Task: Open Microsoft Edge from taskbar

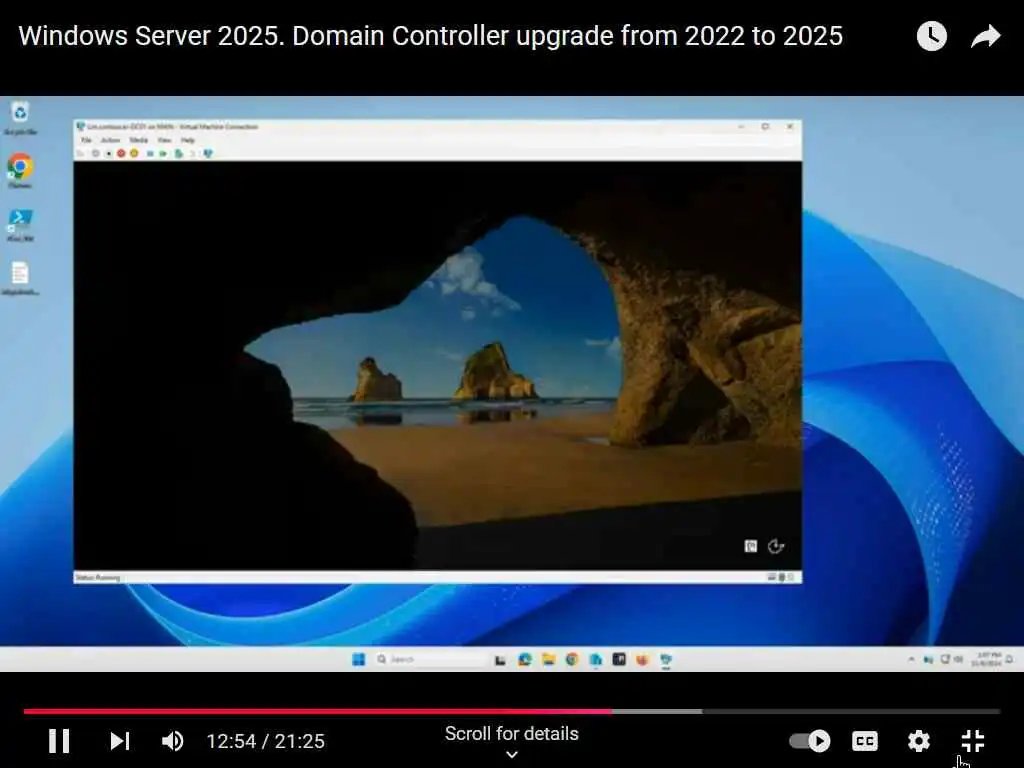Action: (x=524, y=660)
